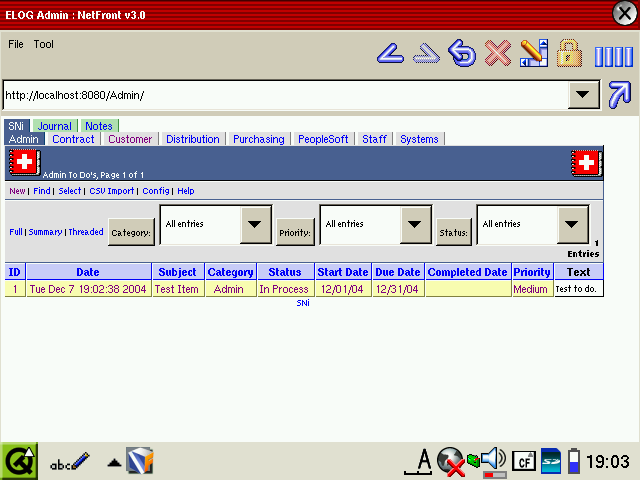Open the File menu

click(16, 44)
